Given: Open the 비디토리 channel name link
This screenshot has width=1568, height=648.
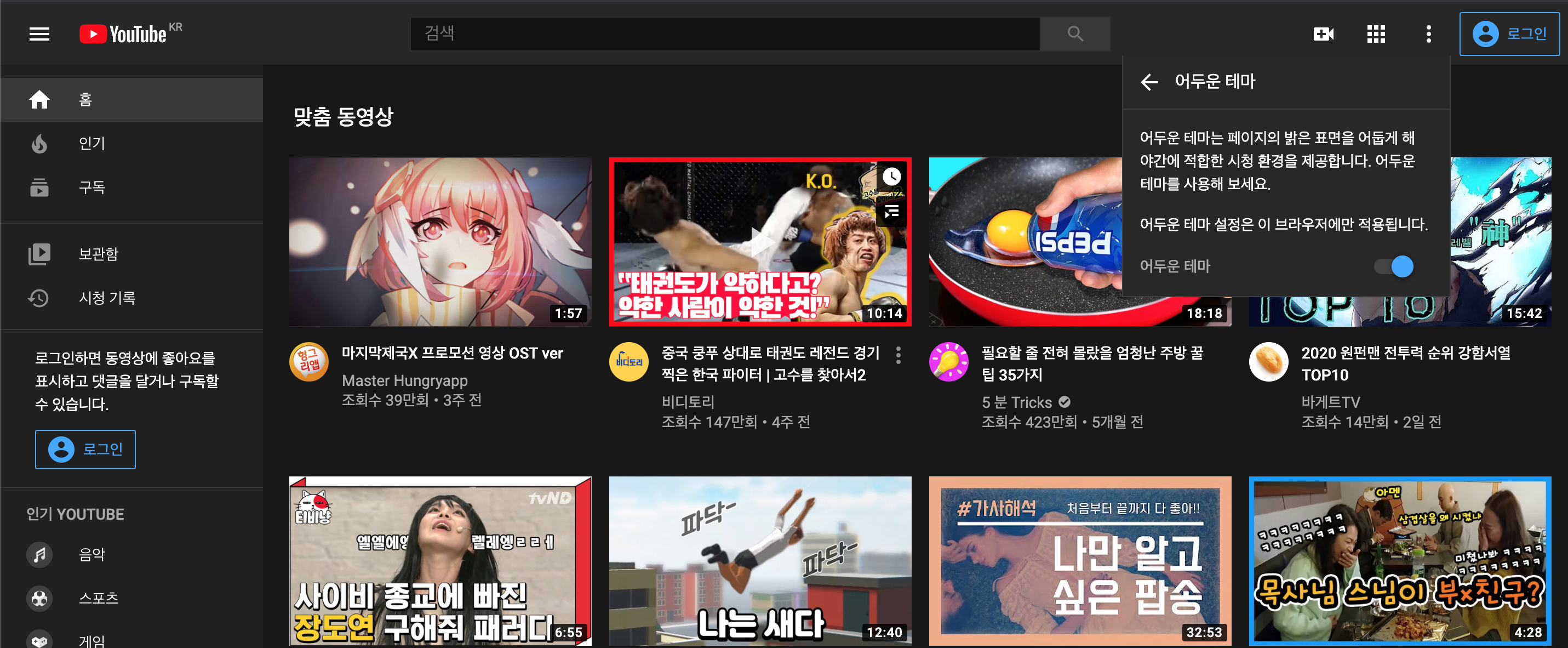Looking at the screenshot, I should pyautogui.click(x=688, y=402).
